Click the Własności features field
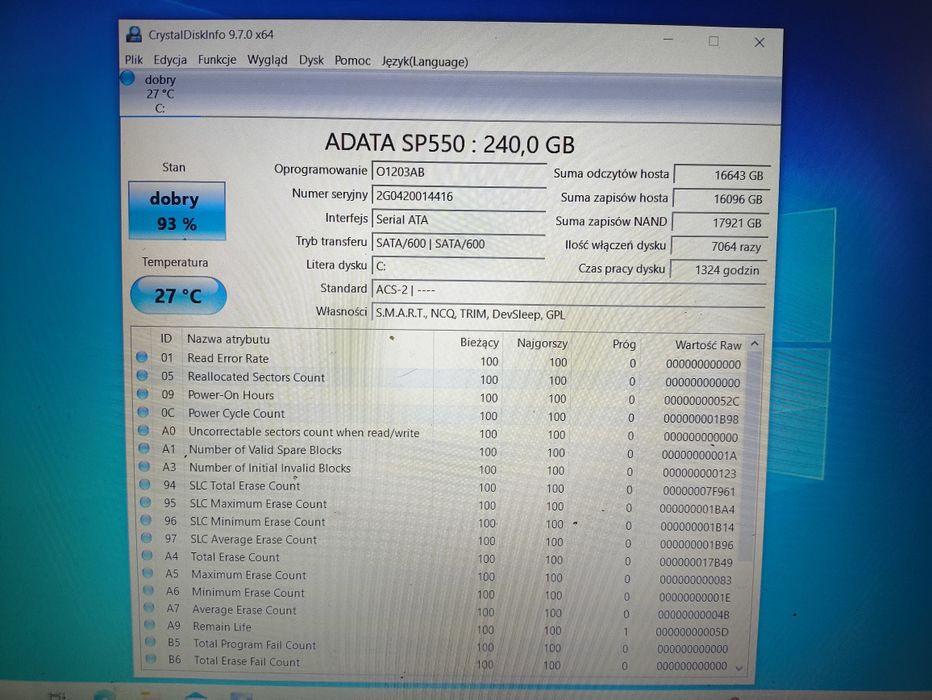 (x=568, y=314)
